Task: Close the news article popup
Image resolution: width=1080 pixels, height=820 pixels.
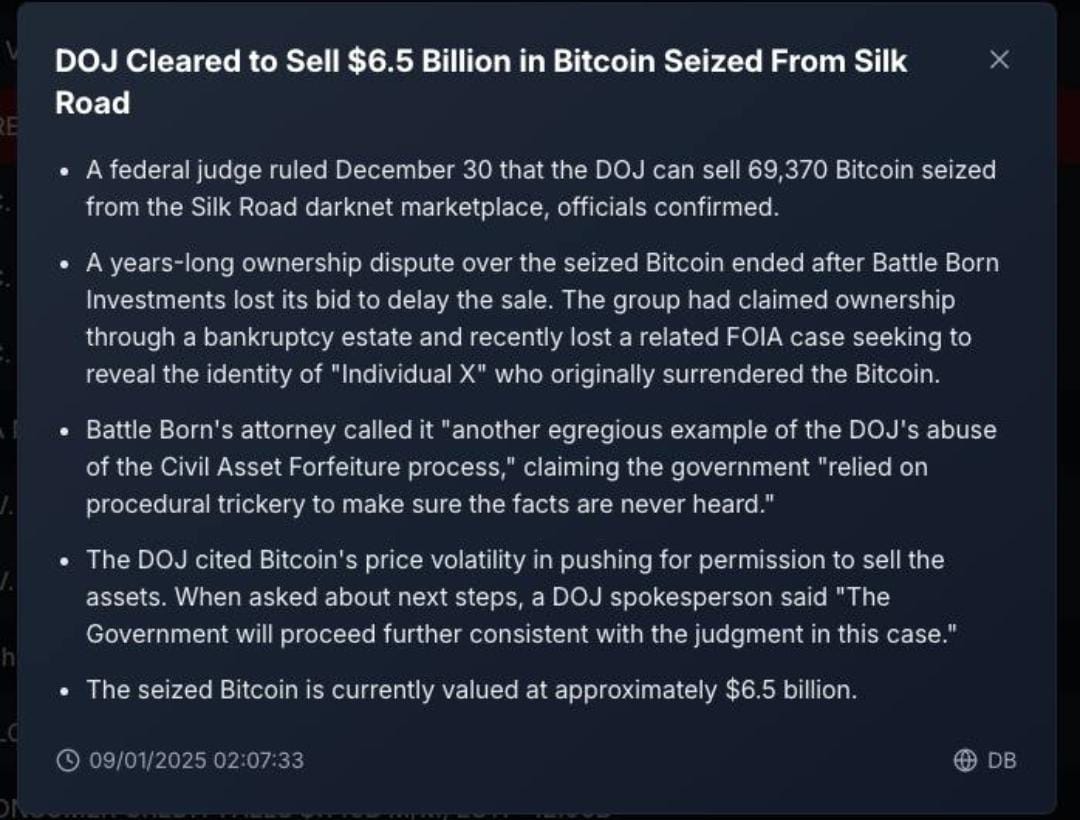Action: (x=999, y=60)
